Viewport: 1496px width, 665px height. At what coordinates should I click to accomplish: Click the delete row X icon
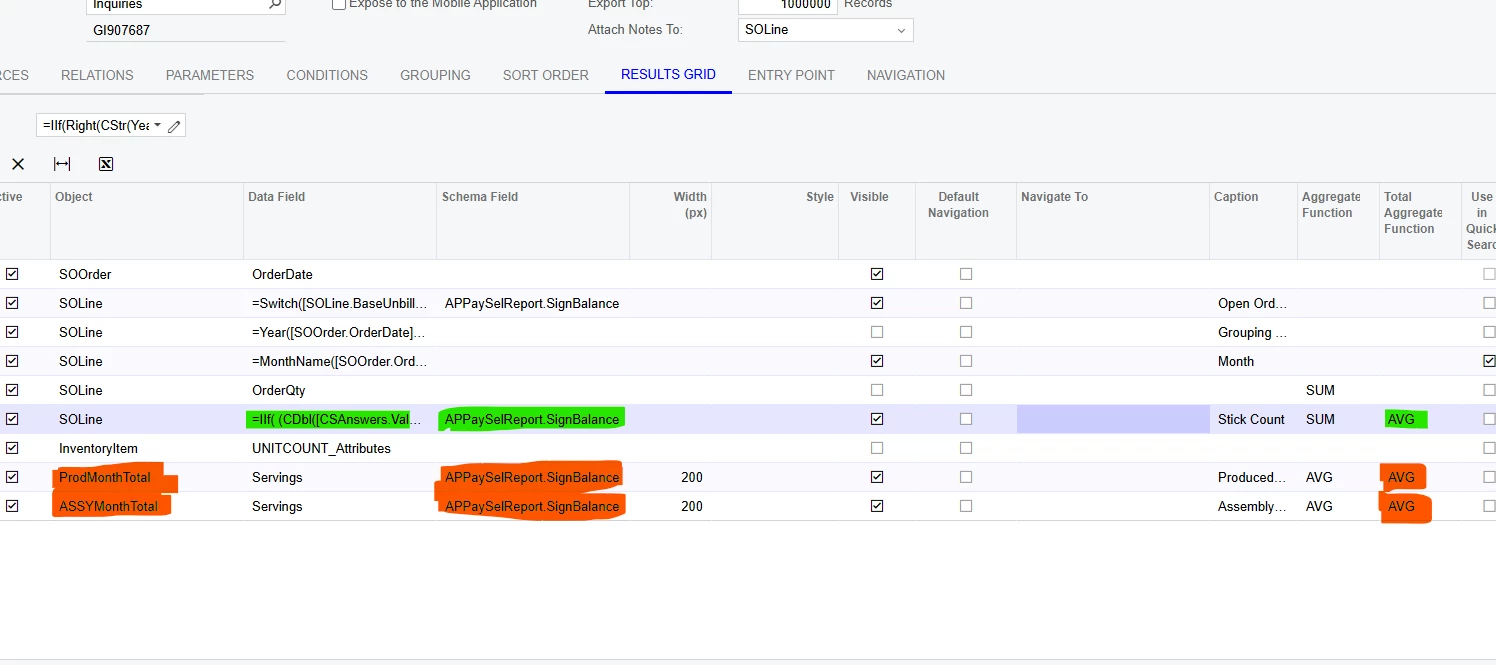pos(18,164)
